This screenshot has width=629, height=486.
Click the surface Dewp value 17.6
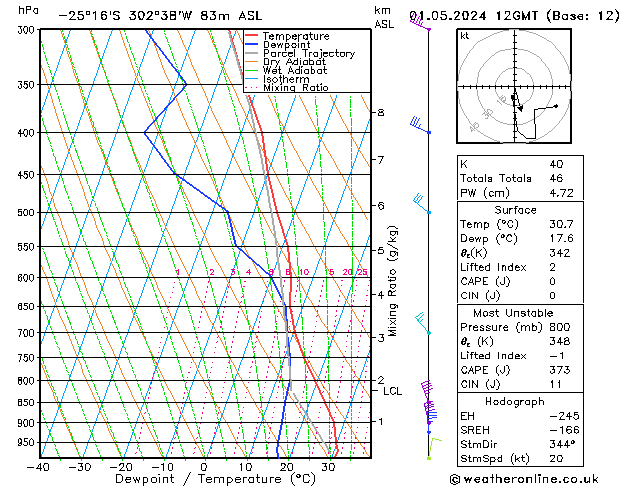pyautogui.click(x=561, y=239)
